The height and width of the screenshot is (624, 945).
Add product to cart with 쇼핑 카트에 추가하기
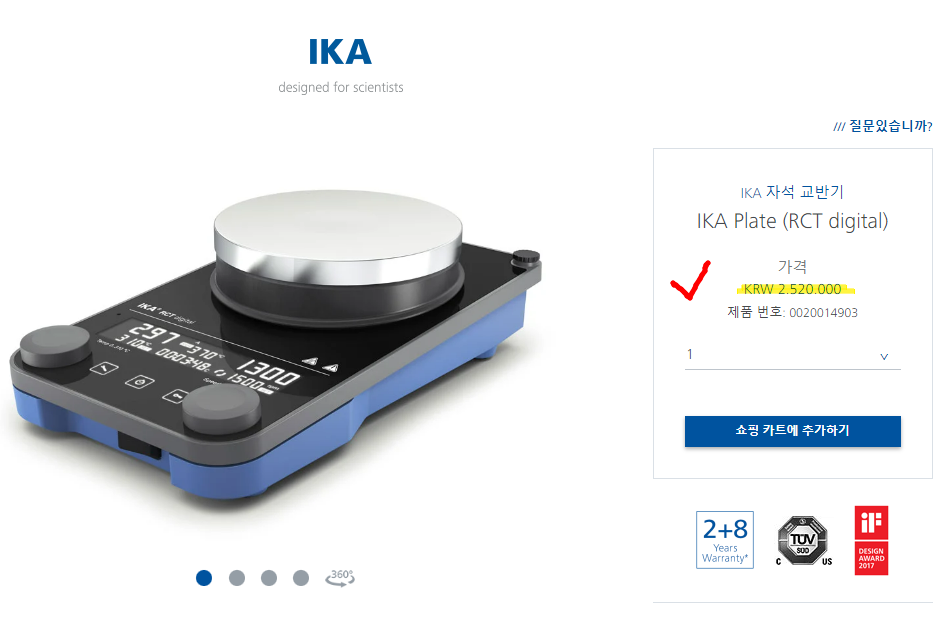[x=793, y=431]
